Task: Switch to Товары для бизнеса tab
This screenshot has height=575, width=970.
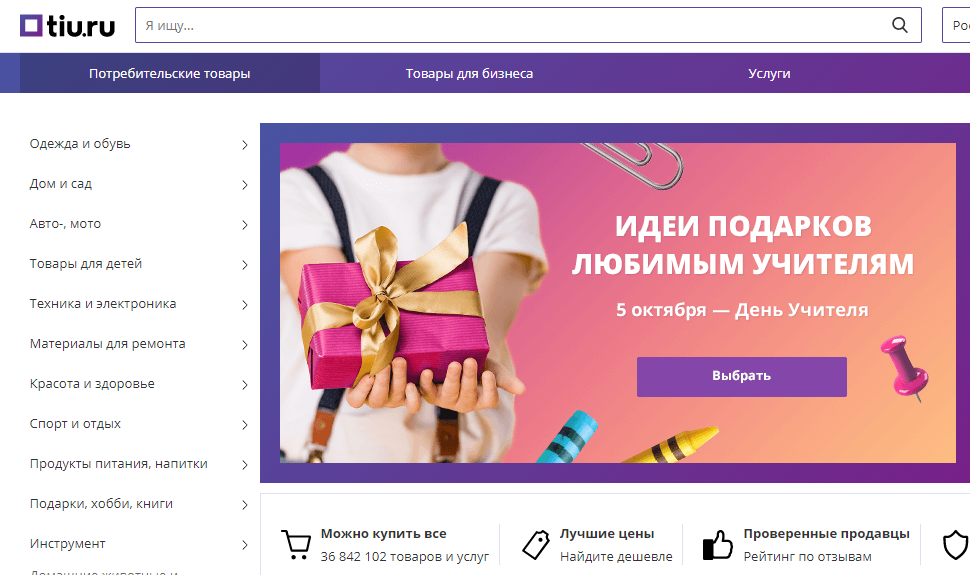Action: pos(470,73)
